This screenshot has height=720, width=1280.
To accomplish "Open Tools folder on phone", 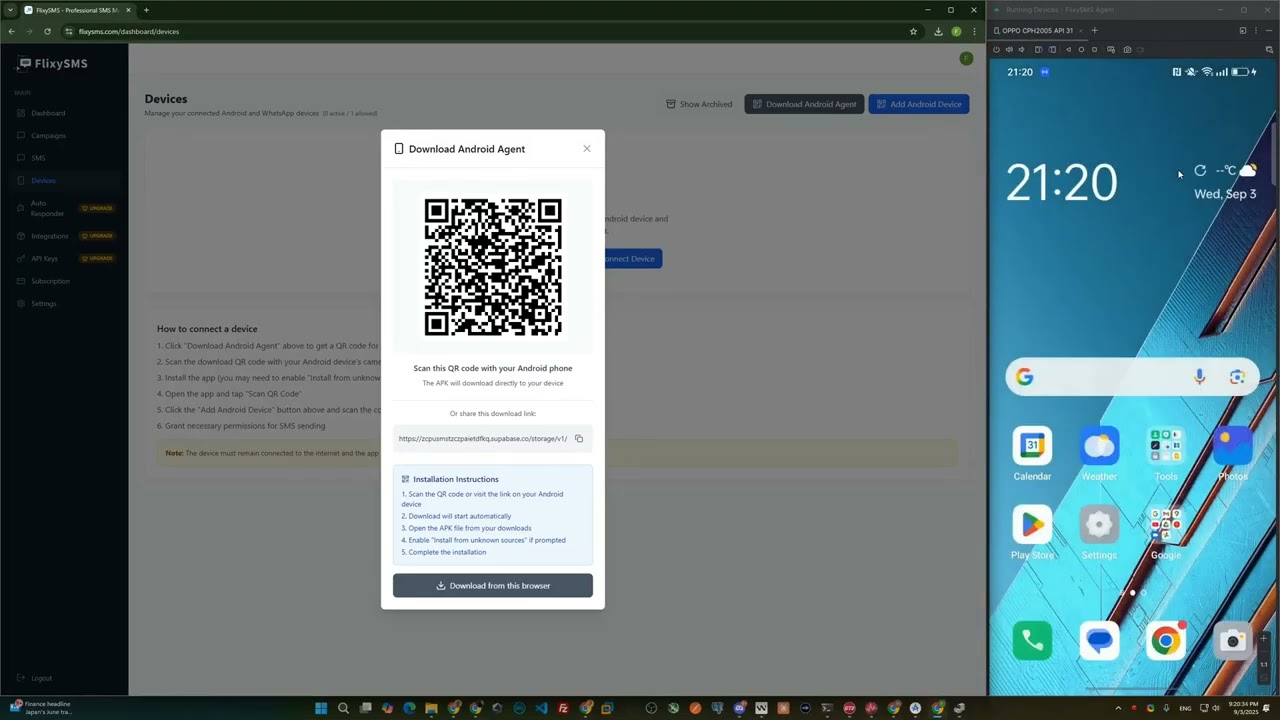I will [1166, 454].
